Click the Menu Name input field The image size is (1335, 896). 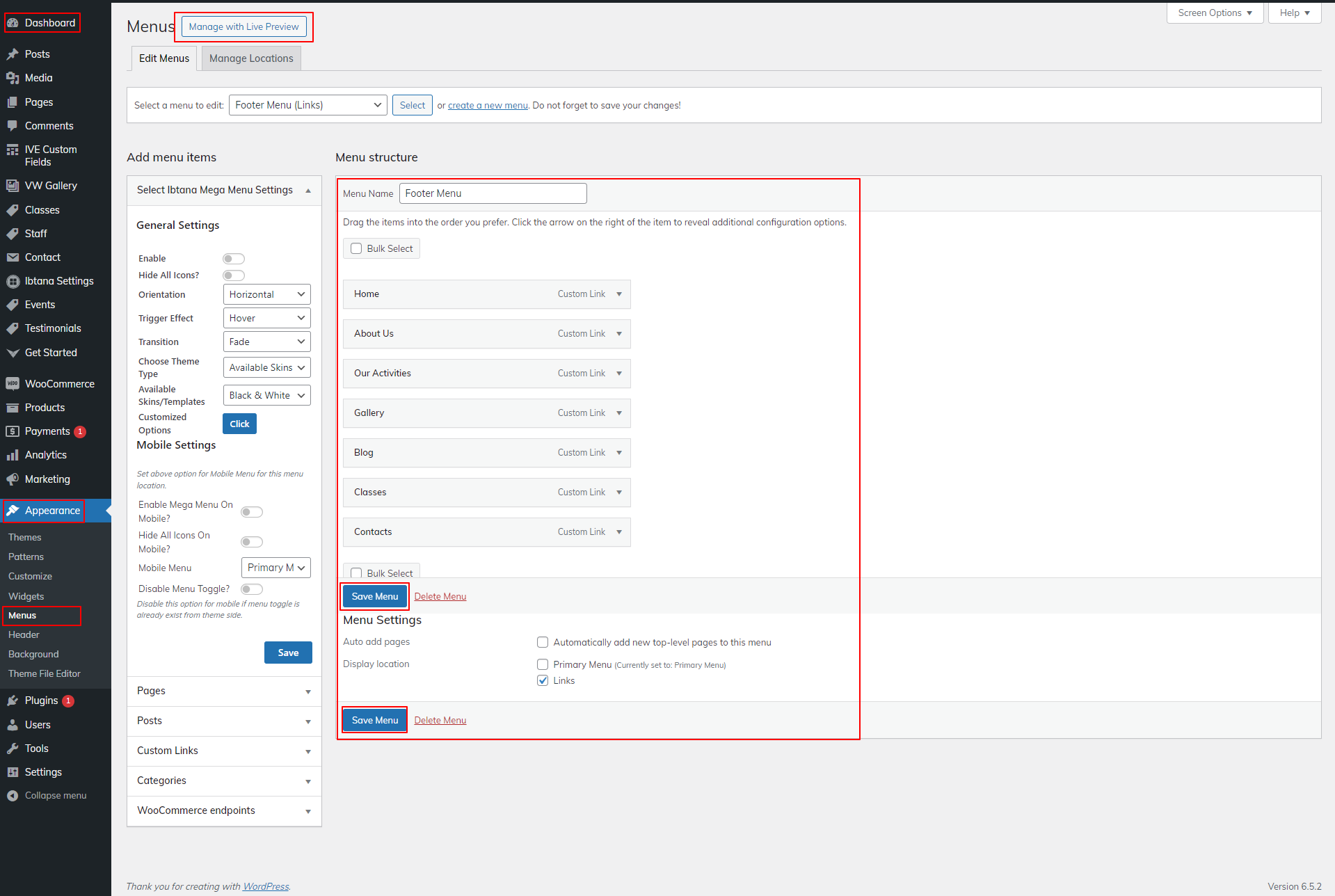493,193
